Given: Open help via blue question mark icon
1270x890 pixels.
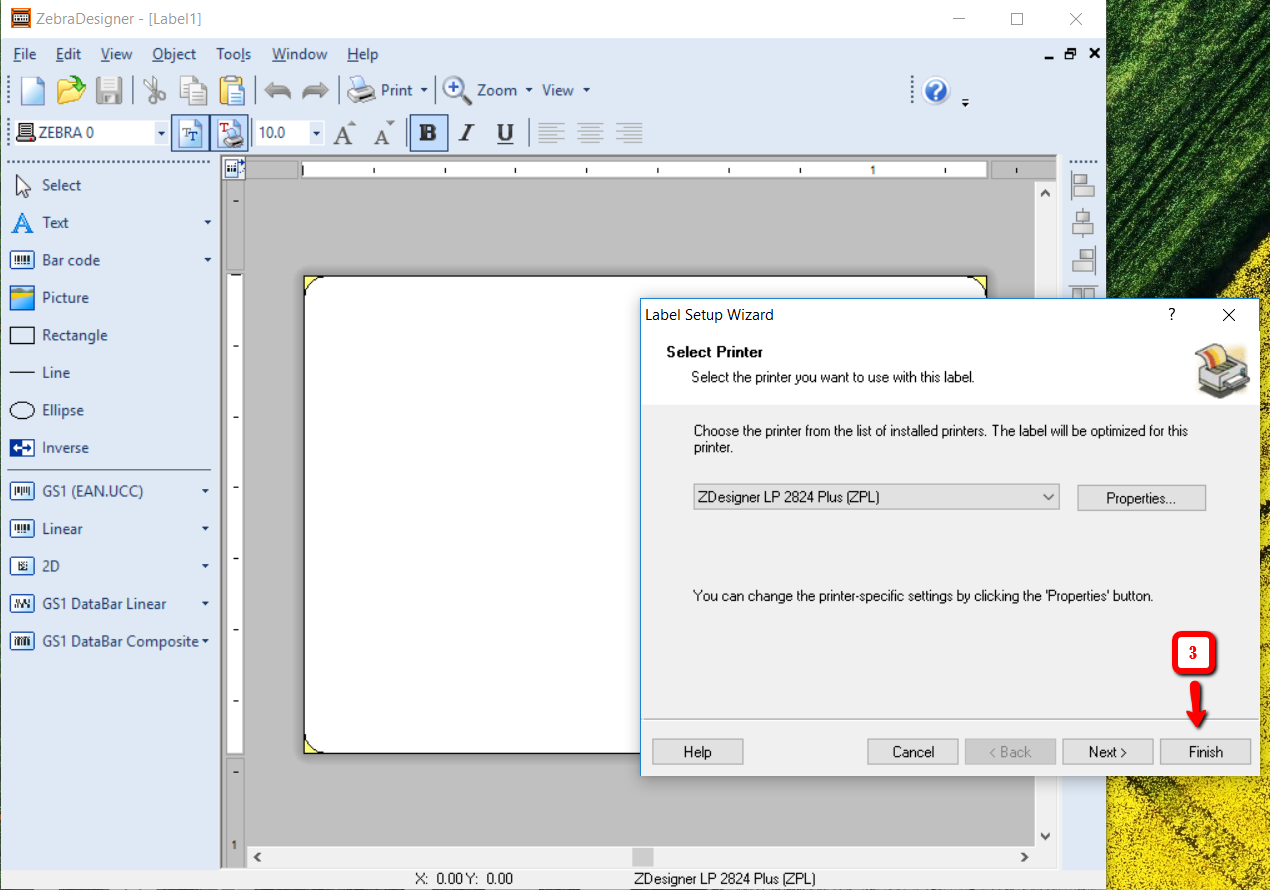Looking at the screenshot, I should pos(936,91).
